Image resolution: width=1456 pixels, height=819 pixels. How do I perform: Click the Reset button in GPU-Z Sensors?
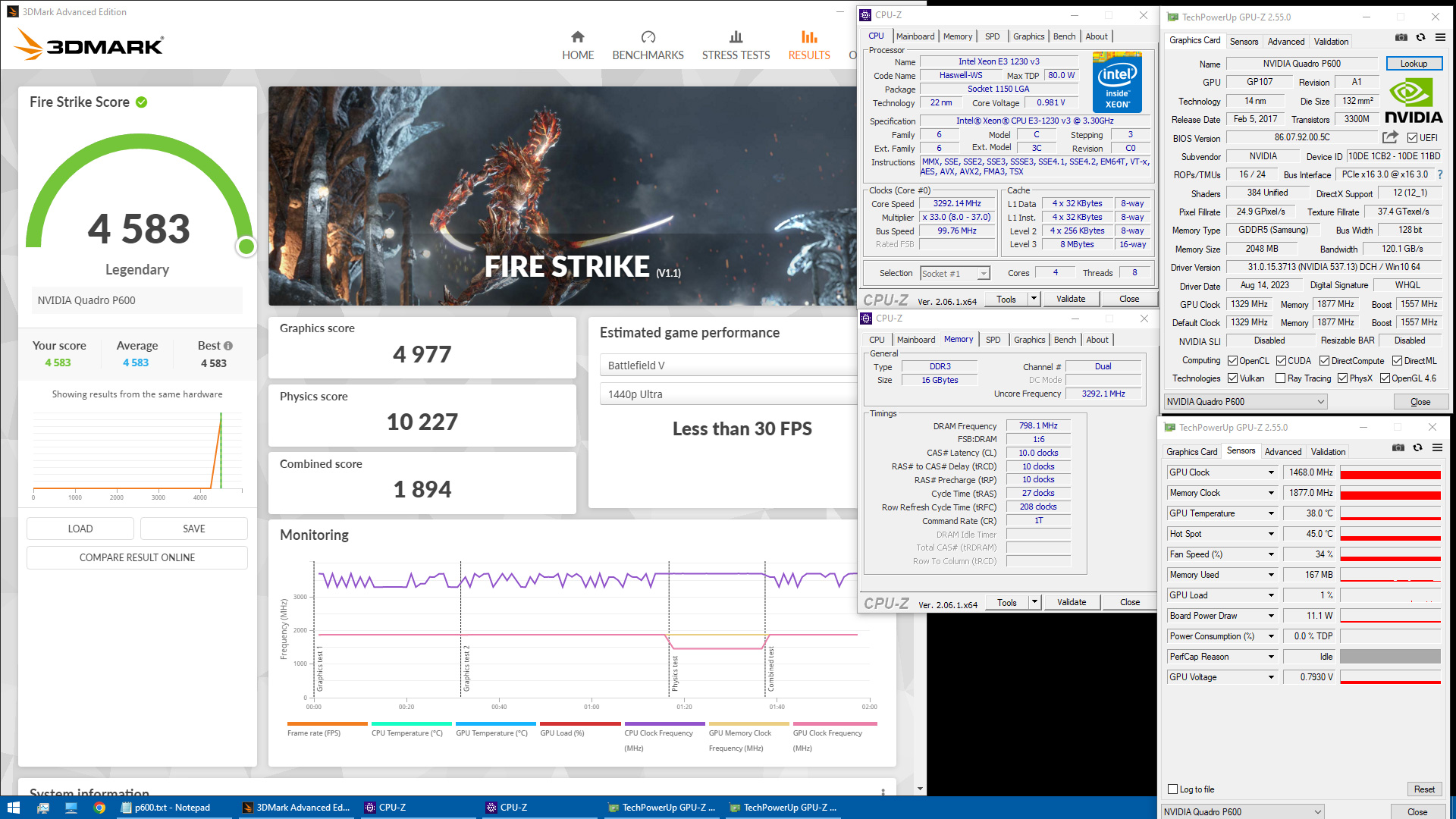pos(1424,789)
